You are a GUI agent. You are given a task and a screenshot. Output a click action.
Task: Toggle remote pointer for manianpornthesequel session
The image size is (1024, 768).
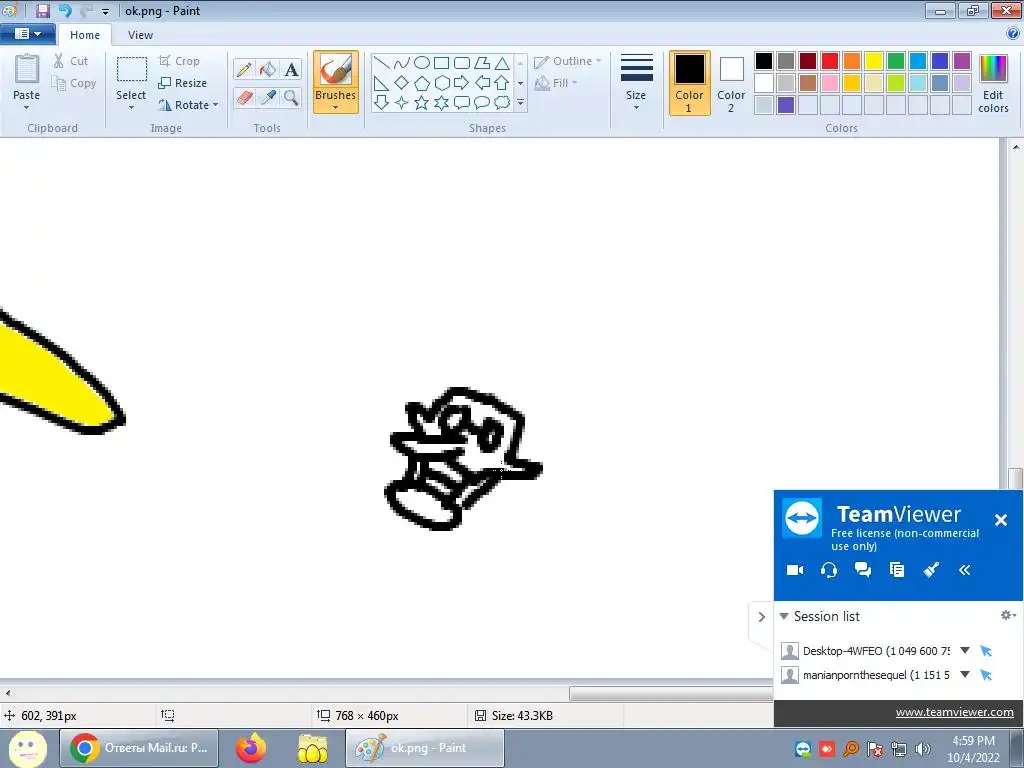click(x=986, y=675)
